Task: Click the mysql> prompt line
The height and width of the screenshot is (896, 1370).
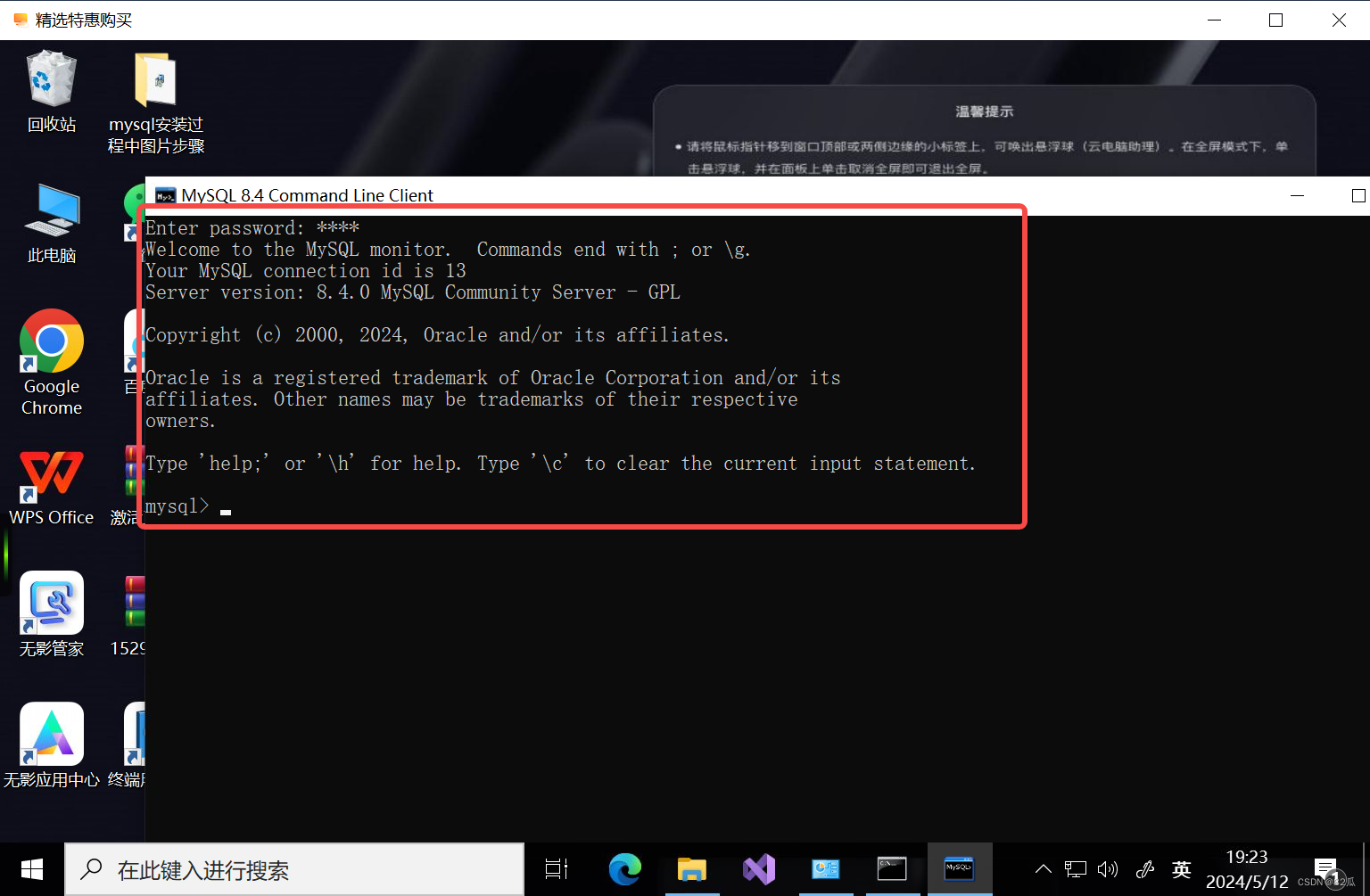Action: (x=188, y=506)
